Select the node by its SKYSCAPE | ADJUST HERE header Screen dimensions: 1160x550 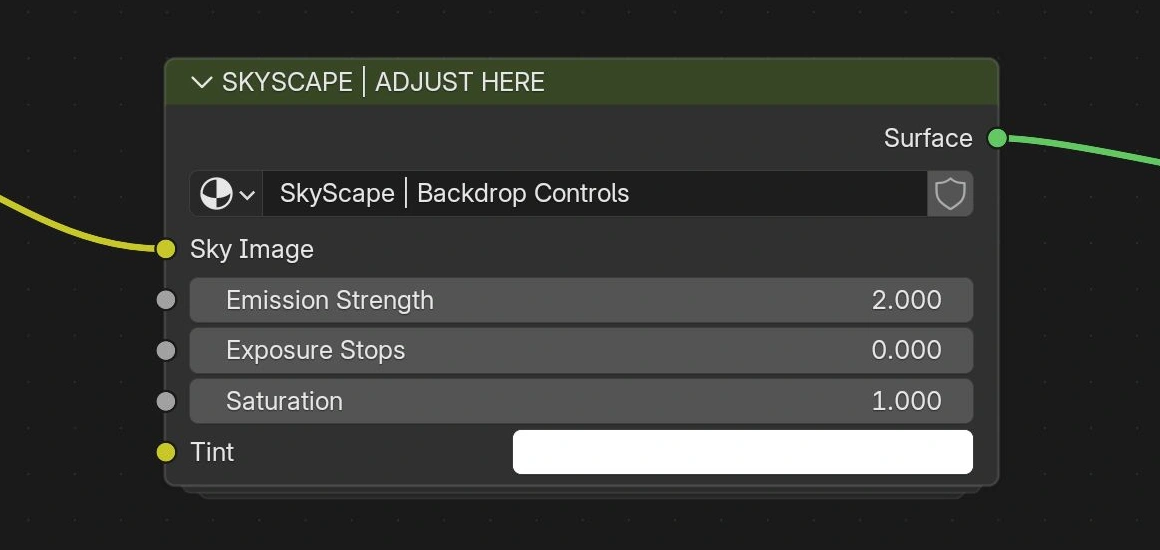tap(581, 81)
